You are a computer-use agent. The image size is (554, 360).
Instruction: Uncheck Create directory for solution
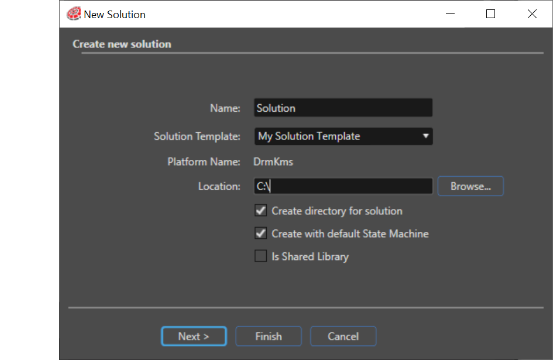[261, 211]
